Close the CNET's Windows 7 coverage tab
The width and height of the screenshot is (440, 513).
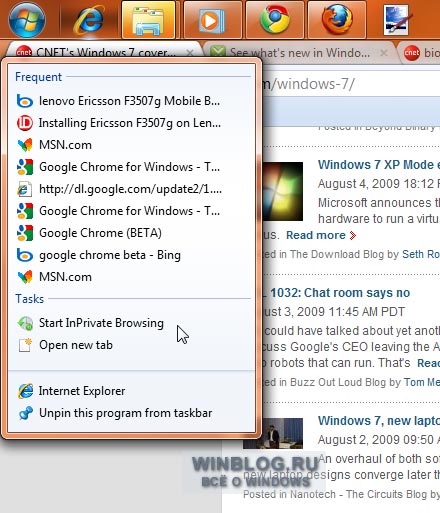190,53
